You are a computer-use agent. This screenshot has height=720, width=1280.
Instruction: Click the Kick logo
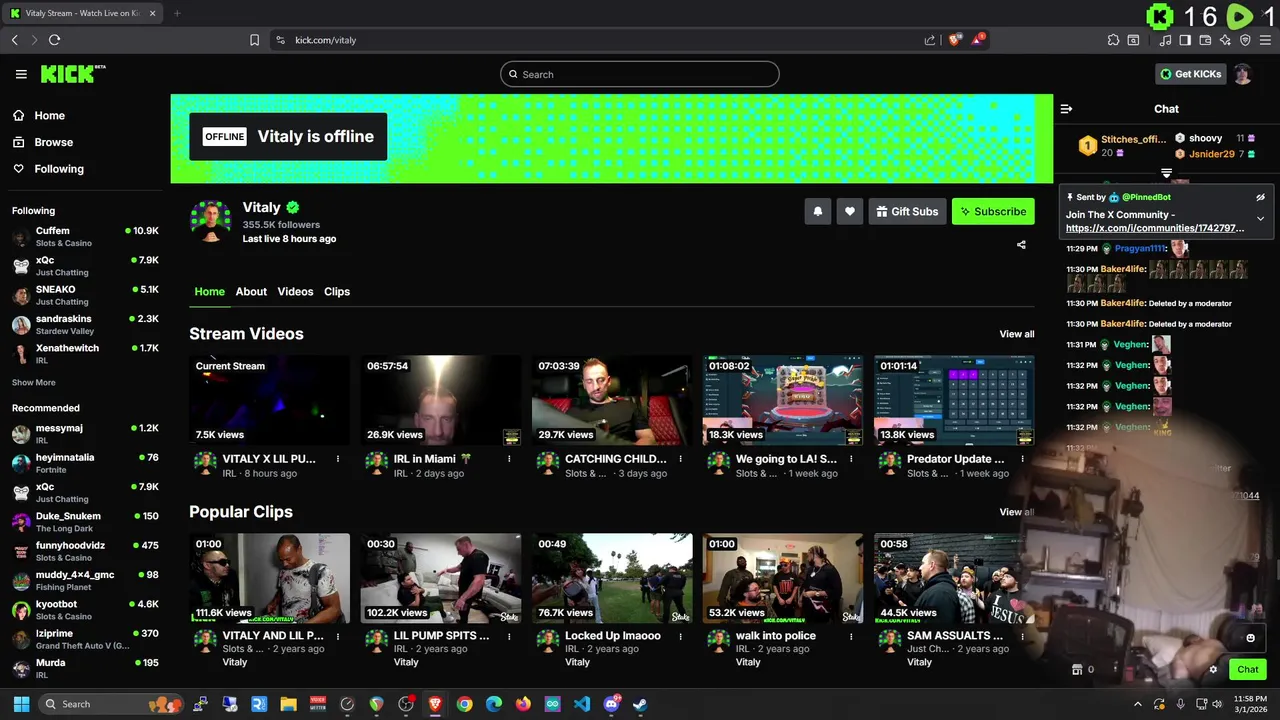[73, 74]
